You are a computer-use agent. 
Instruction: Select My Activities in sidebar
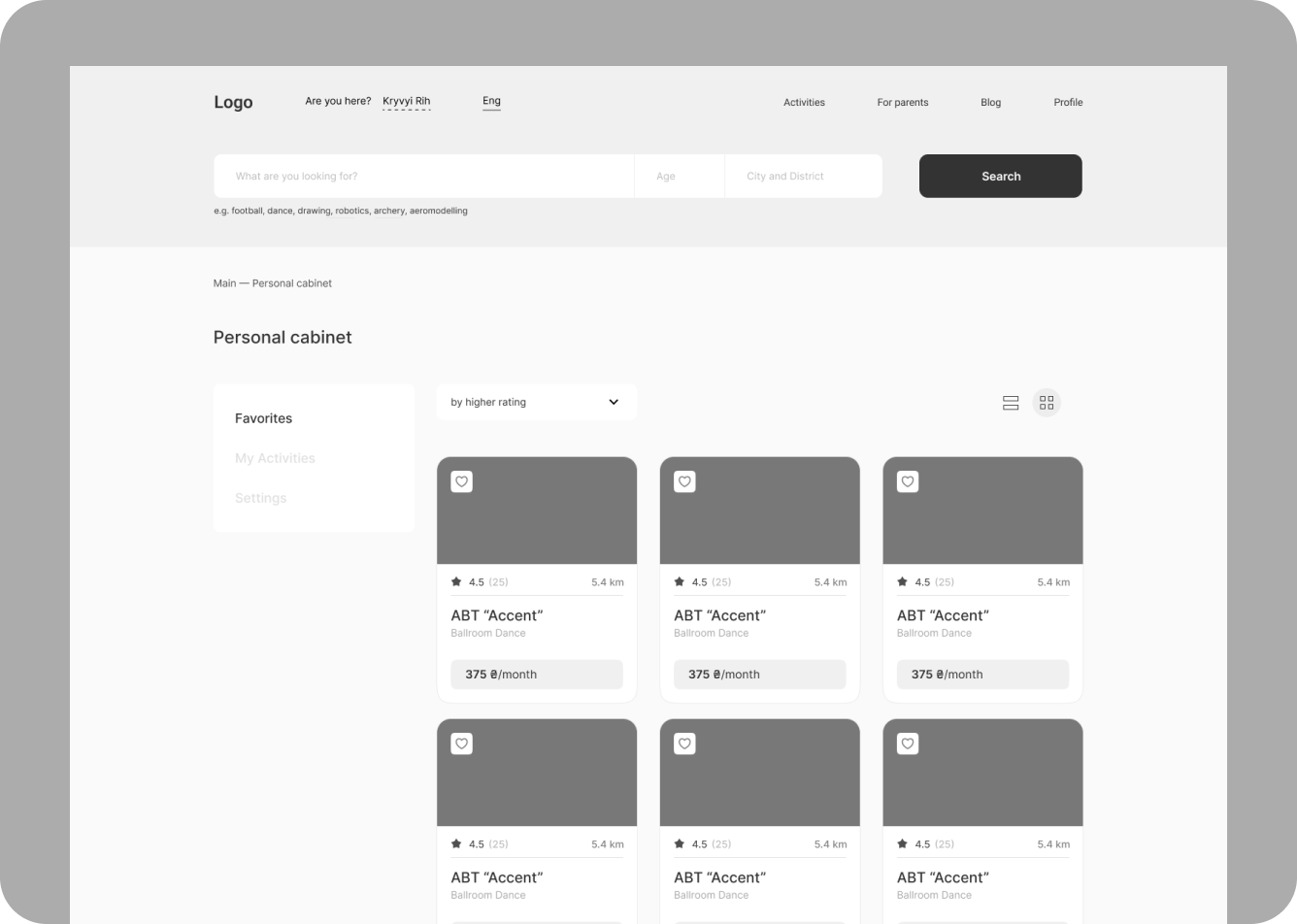pyautogui.click(x=275, y=458)
